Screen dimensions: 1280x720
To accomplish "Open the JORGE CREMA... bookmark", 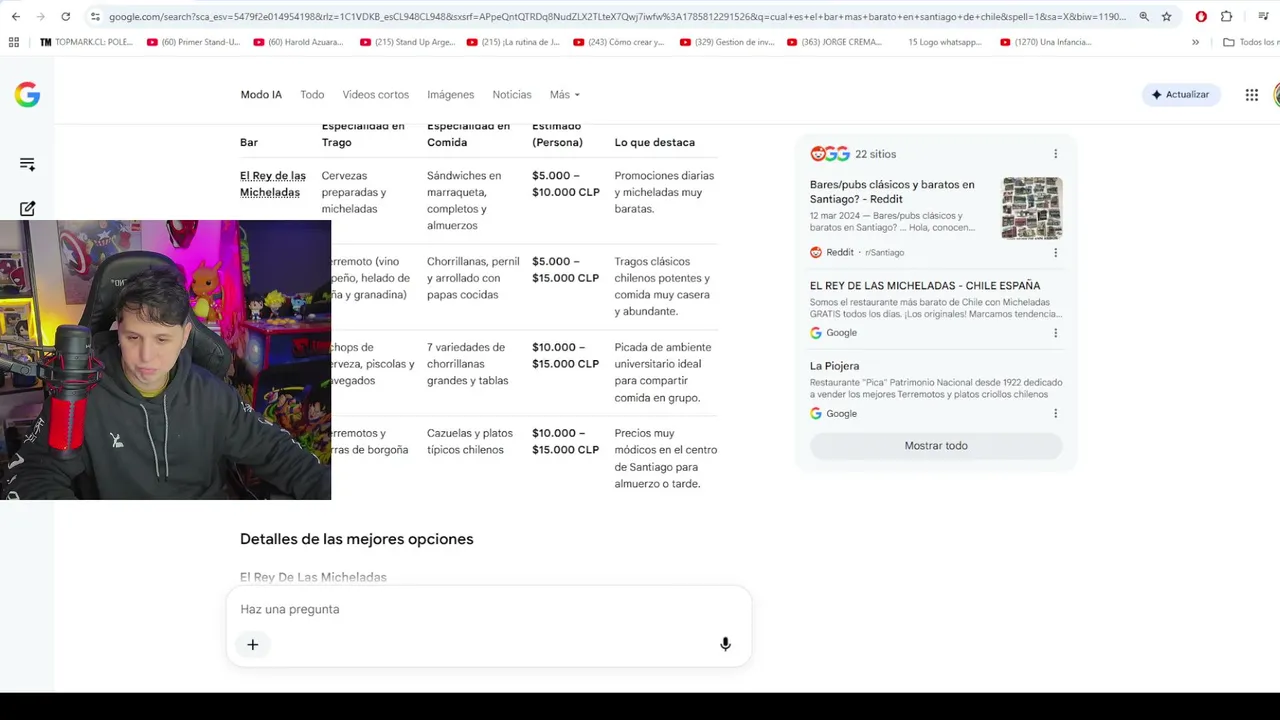I will pyautogui.click(x=834, y=42).
